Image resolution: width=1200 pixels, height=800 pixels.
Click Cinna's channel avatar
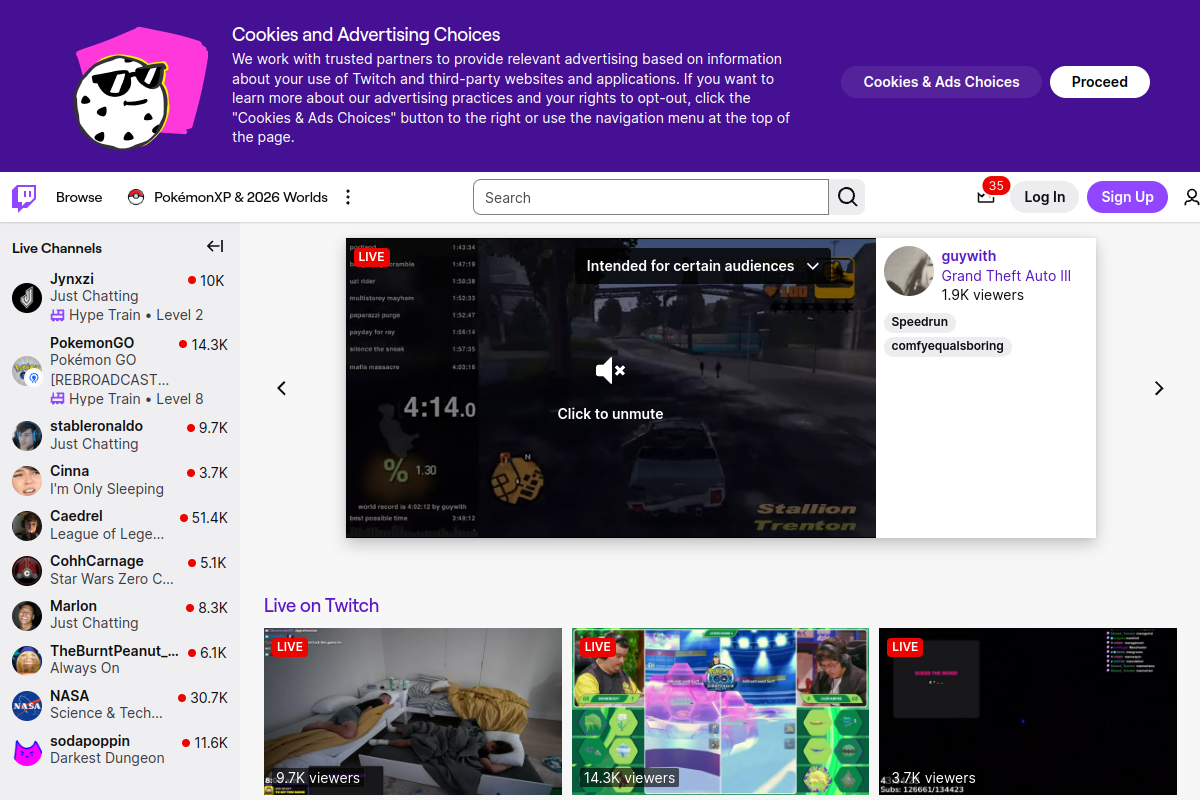point(27,480)
